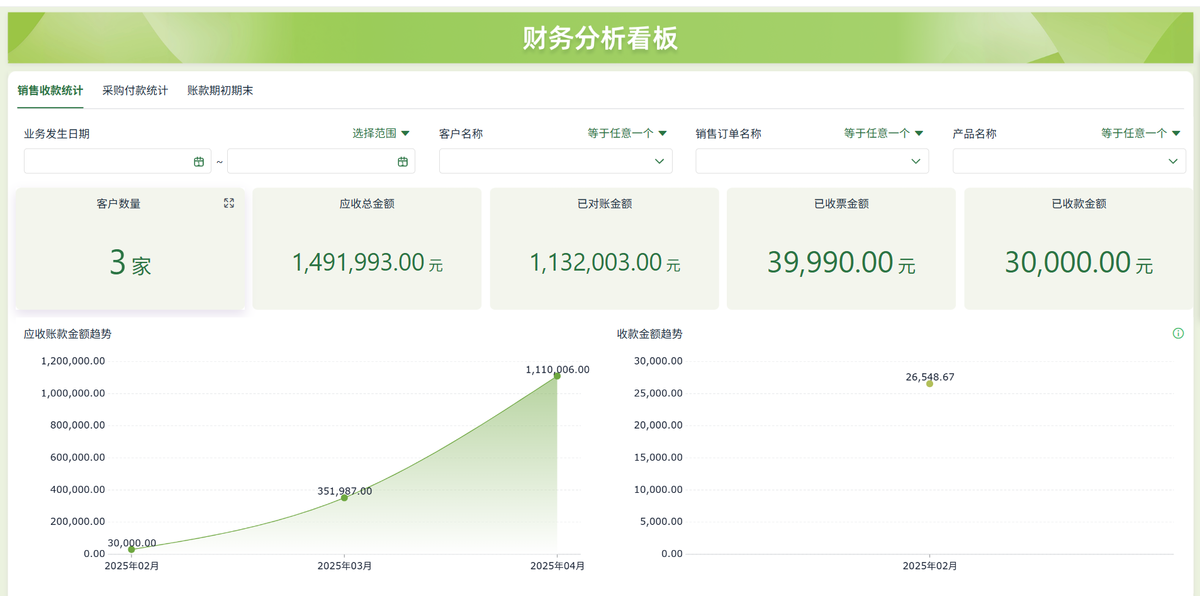The height and width of the screenshot is (596, 1200).
Task: Expand the 客户数量 card to fullscreen
Action: tap(229, 203)
